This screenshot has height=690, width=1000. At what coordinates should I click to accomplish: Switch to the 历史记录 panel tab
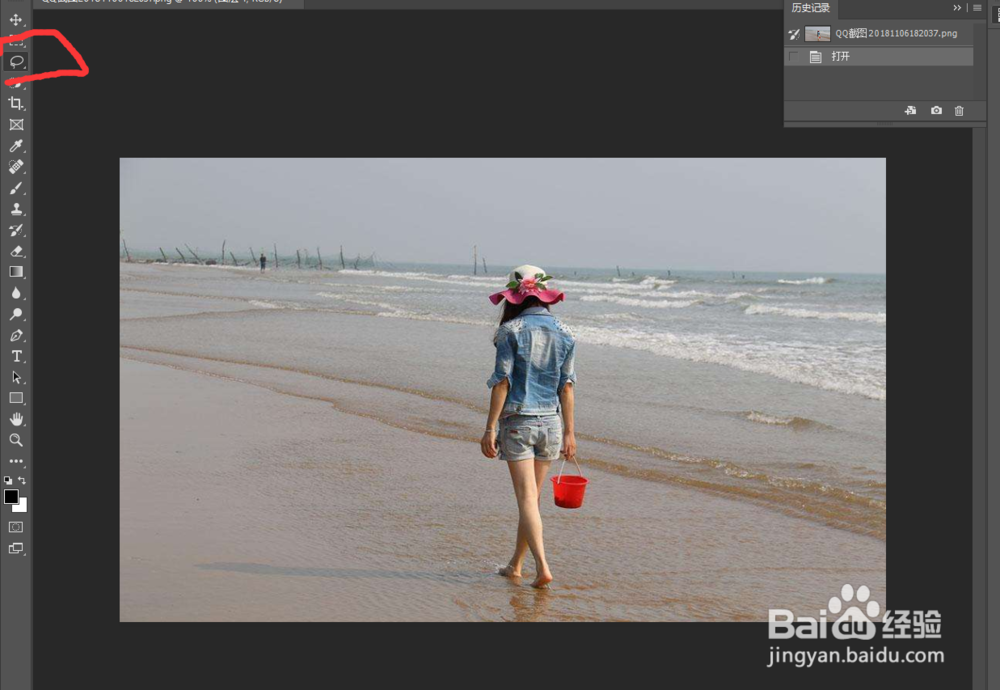click(810, 8)
